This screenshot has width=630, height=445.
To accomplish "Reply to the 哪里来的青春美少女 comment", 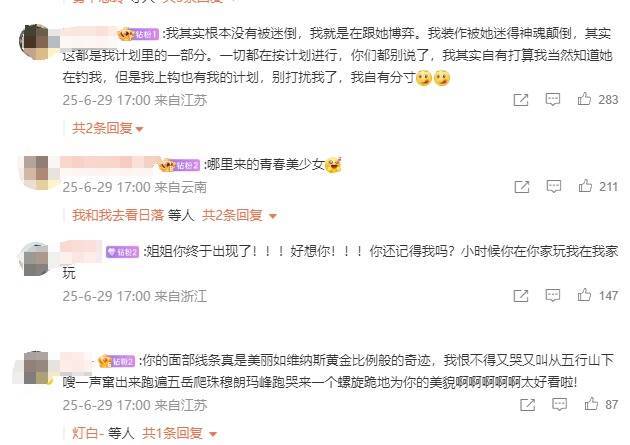I will click(x=554, y=186).
